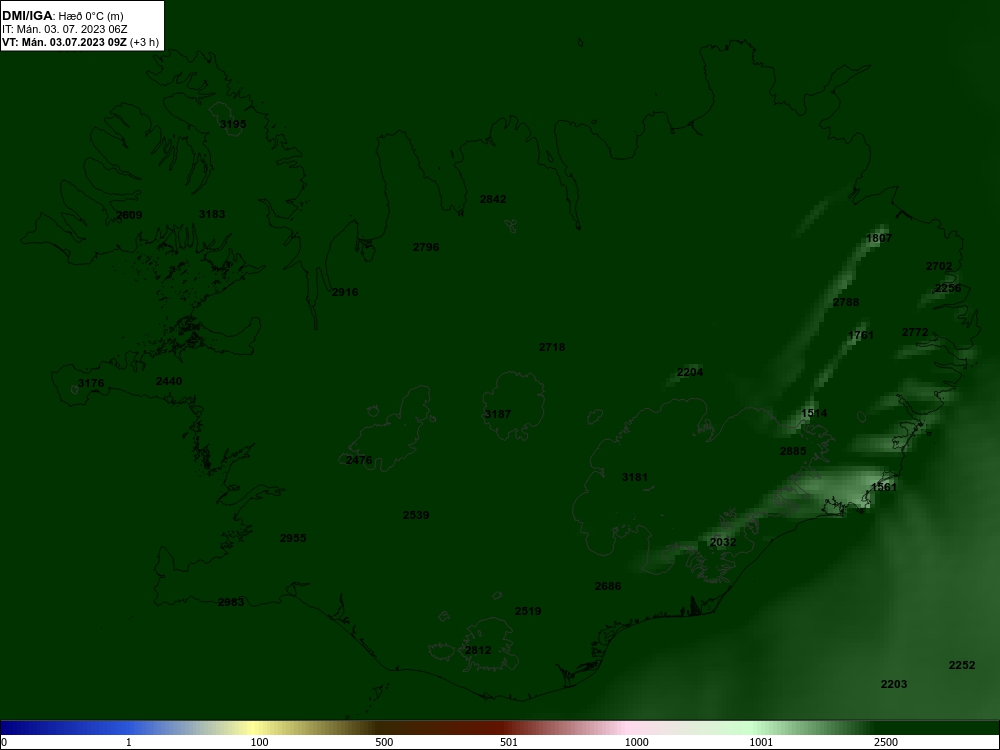Select the 1561 value near the coast
This screenshot has height=750, width=1000.
884,487
